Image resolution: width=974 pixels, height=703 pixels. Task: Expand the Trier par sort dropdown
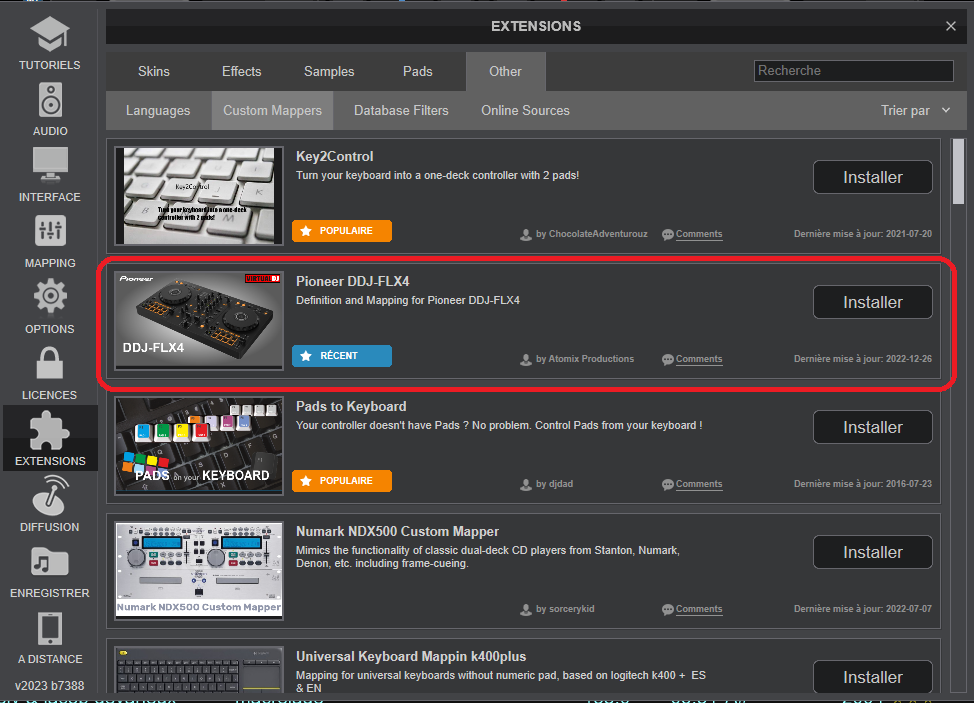pos(916,111)
